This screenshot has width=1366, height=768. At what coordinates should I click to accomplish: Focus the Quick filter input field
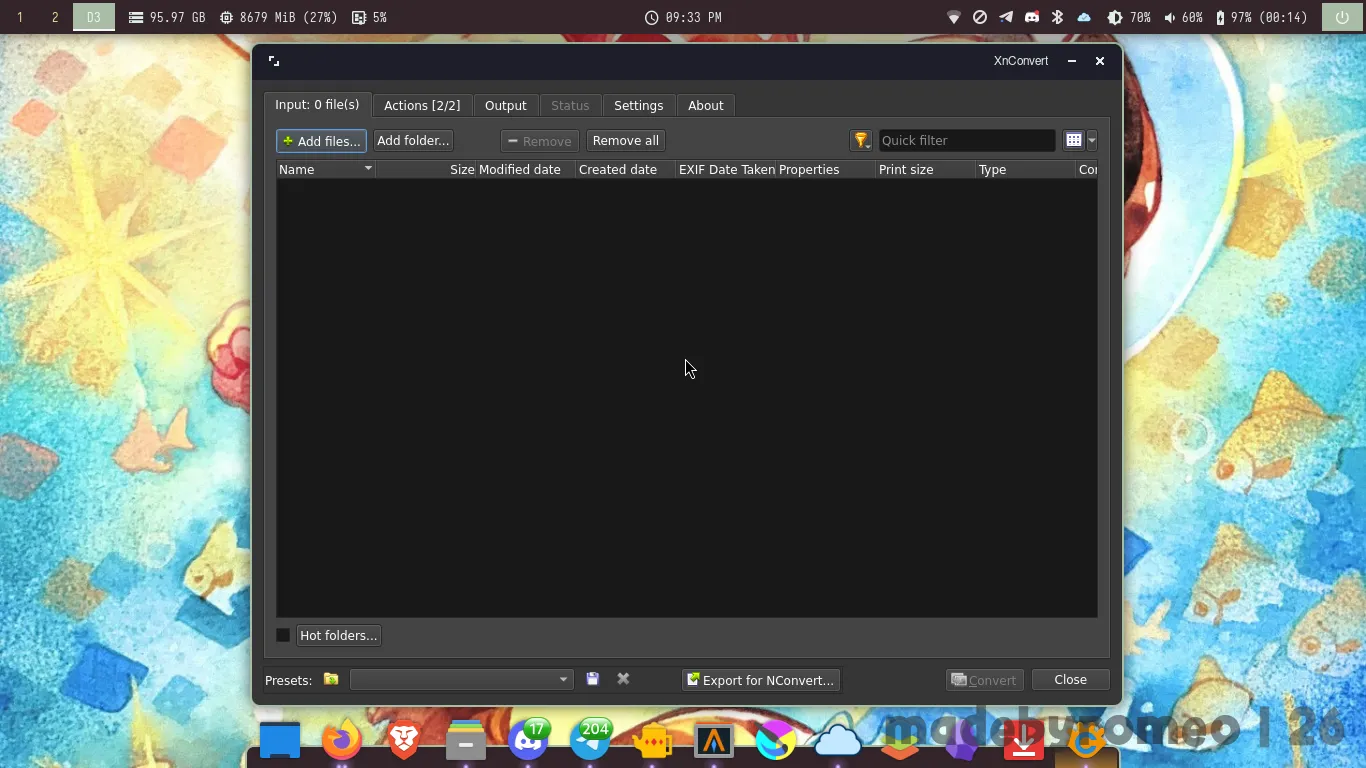point(966,141)
